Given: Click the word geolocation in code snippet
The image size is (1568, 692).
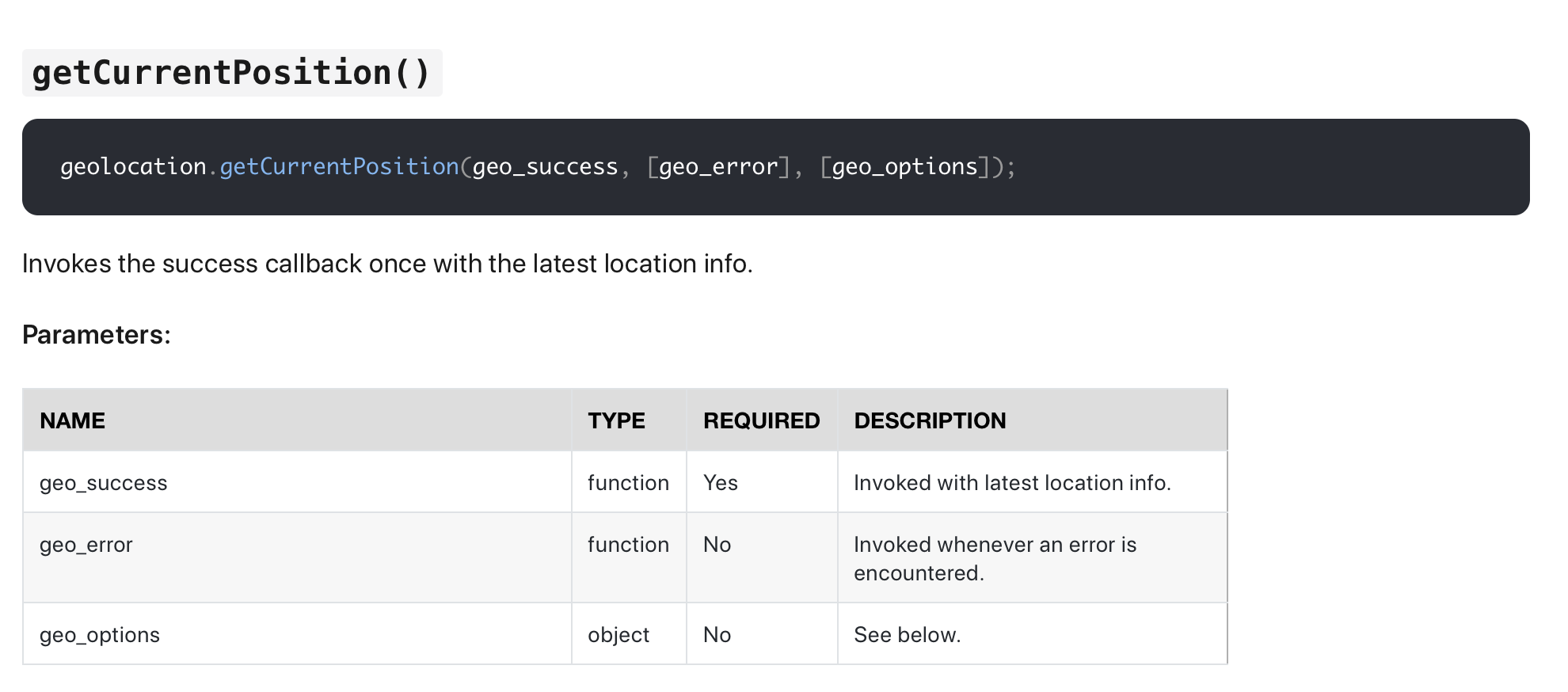Looking at the screenshot, I should [x=133, y=167].
